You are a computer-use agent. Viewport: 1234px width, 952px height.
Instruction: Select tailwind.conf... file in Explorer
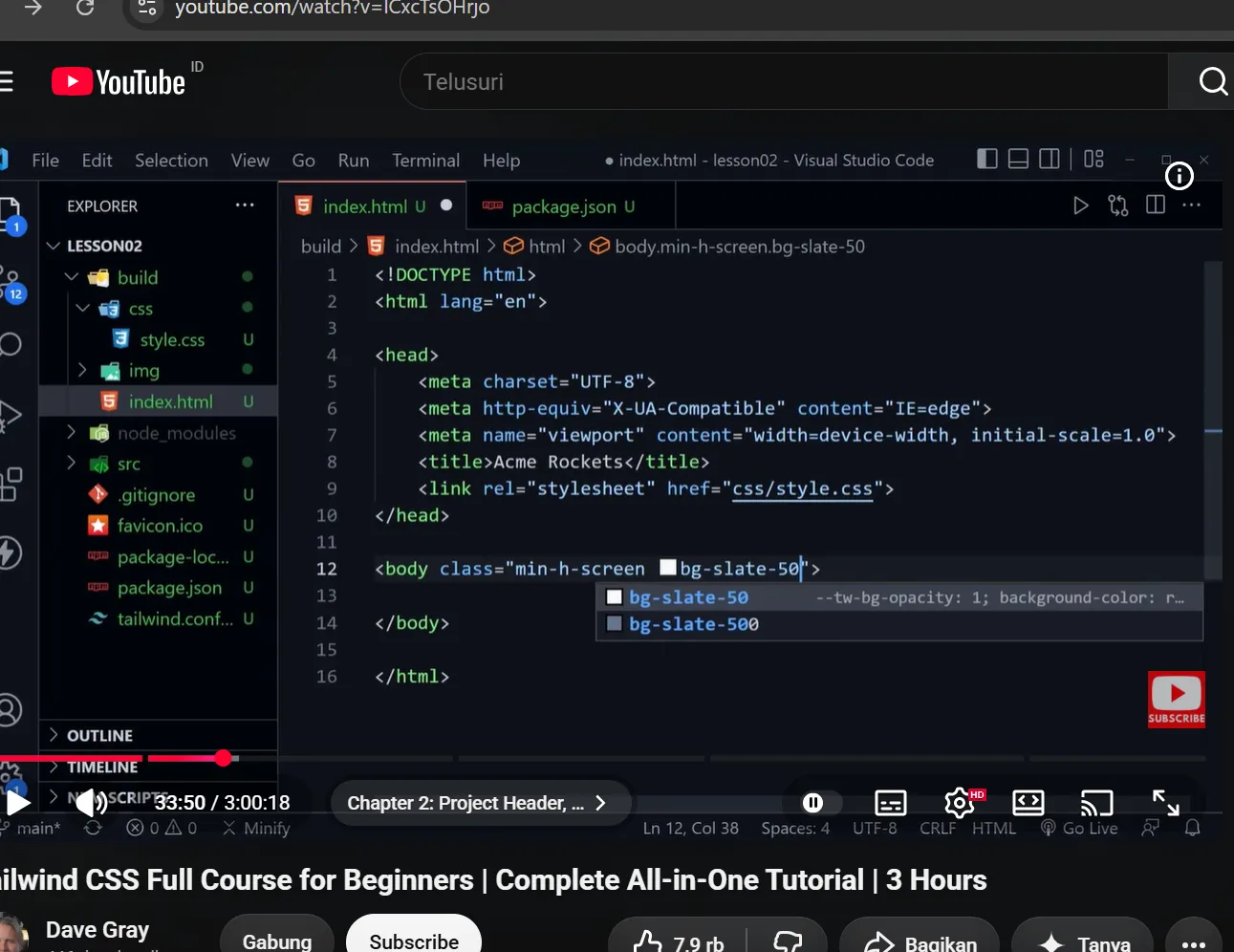[x=175, y=618]
